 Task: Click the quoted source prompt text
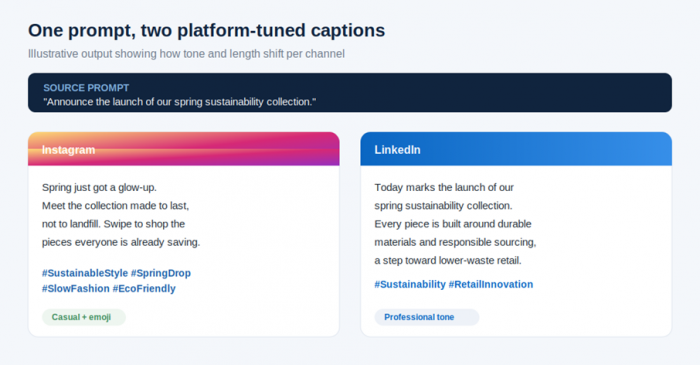(x=179, y=102)
